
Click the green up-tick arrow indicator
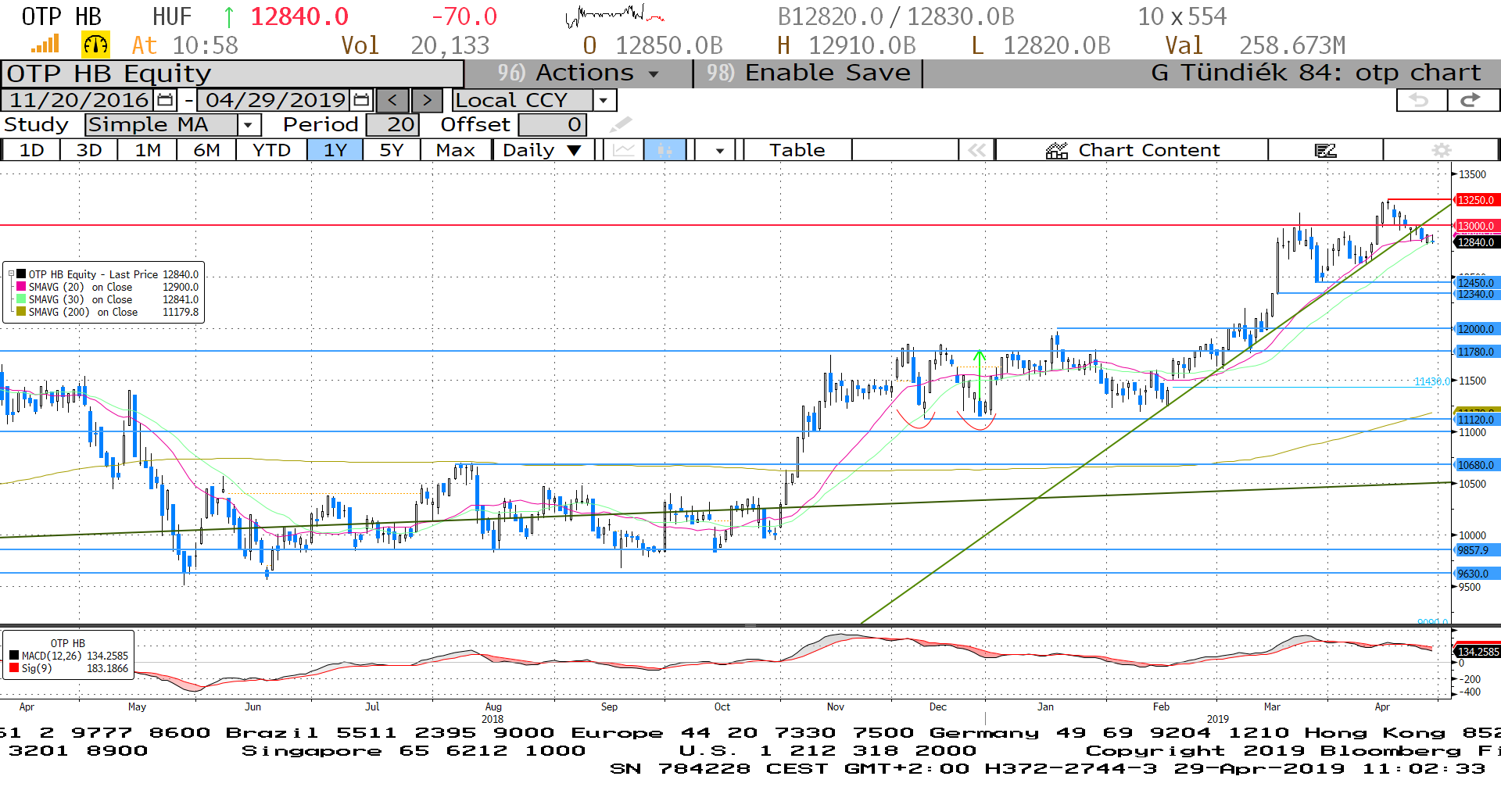[x=228, y=16]
